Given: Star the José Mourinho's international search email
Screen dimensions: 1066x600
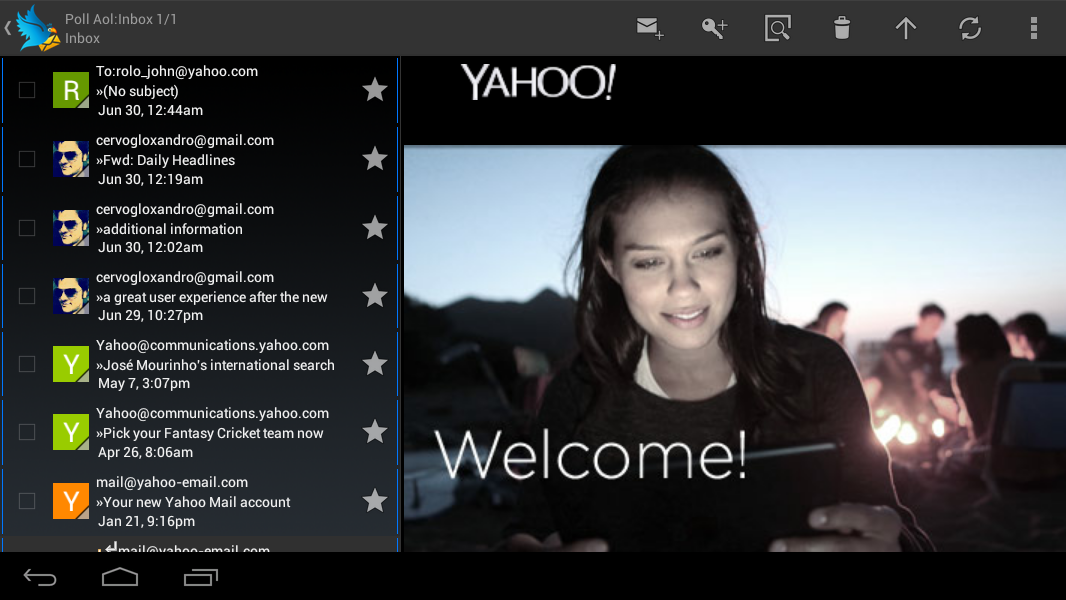Looking at the screenshot, I should (375, 364).
